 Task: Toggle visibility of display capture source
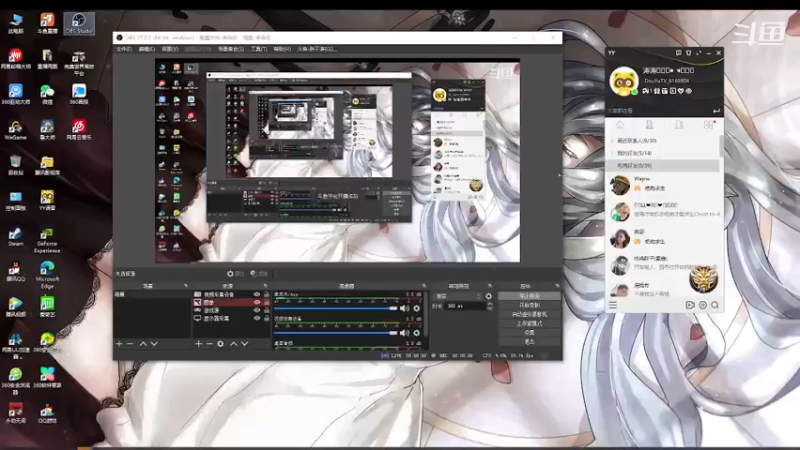(x=257, y=318)
